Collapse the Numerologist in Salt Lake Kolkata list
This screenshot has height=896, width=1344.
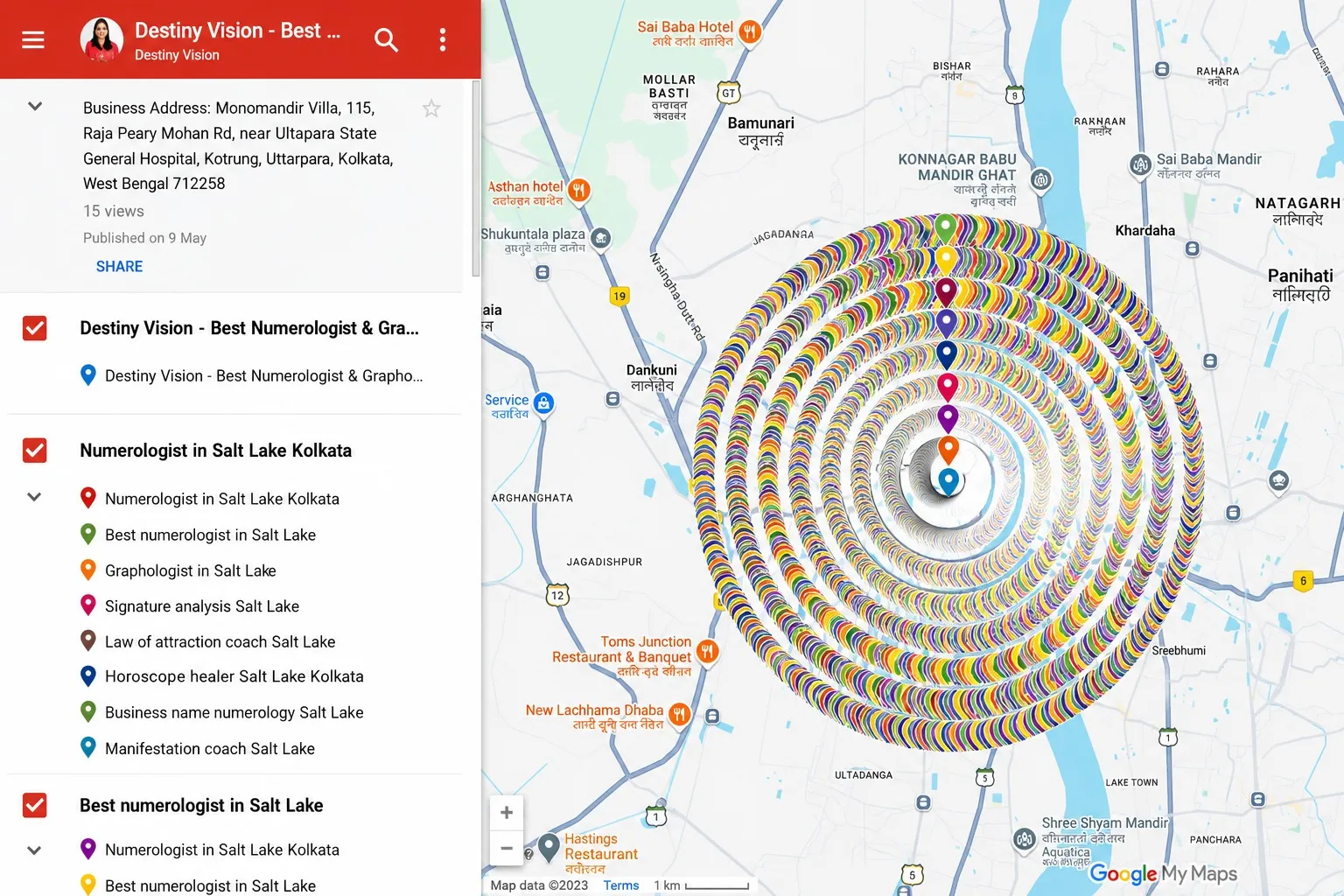click(34, 497)
